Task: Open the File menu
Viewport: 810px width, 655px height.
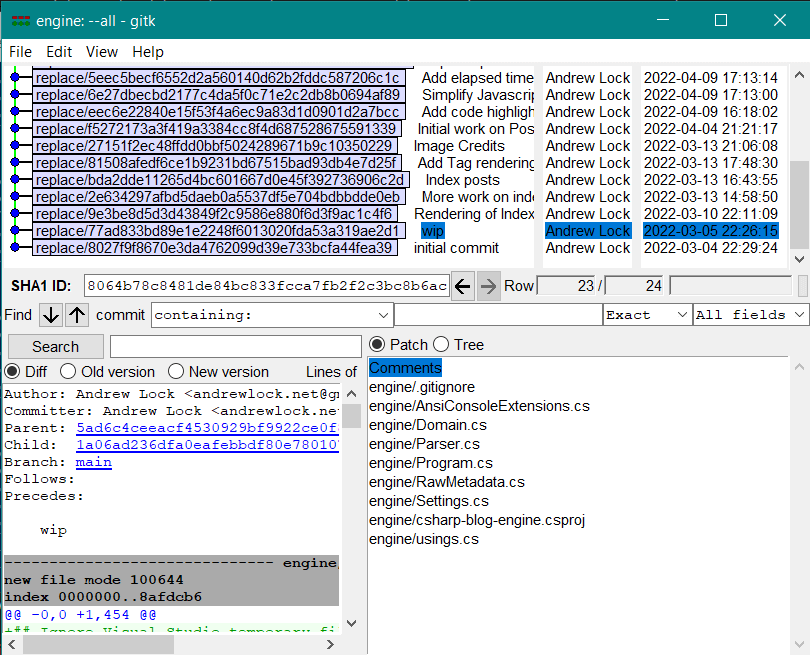Action: pos(21,52)
